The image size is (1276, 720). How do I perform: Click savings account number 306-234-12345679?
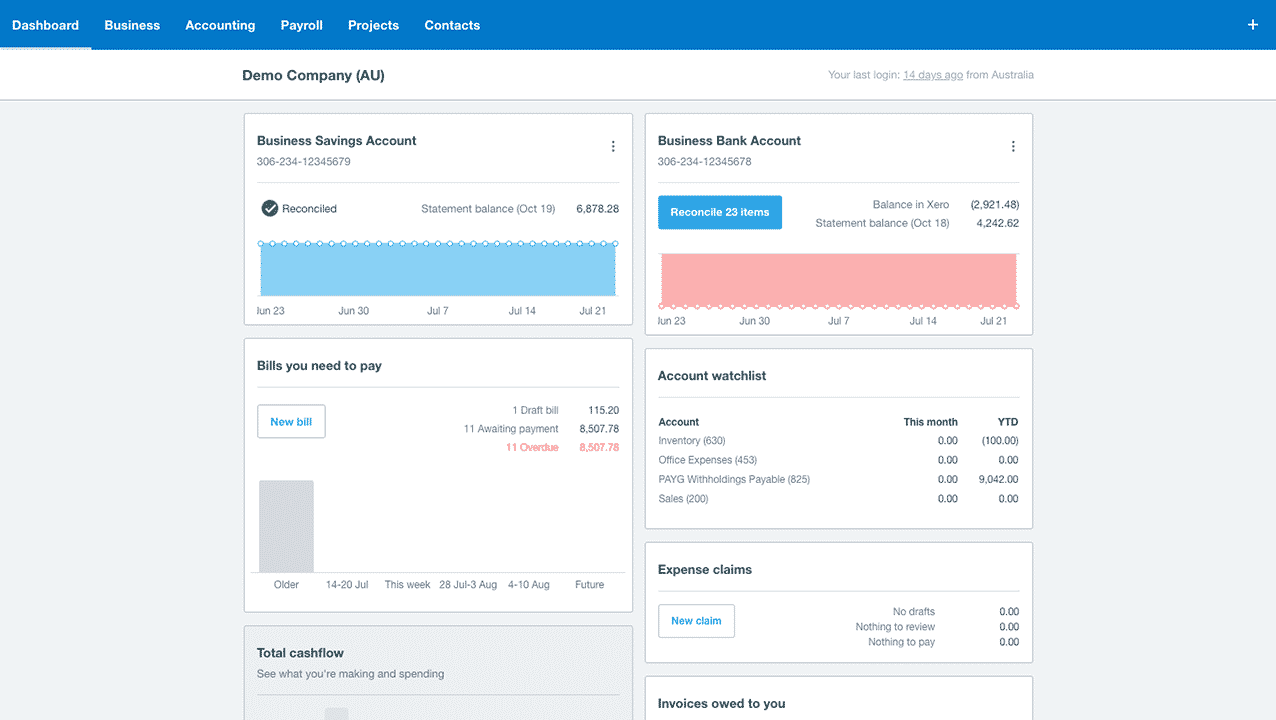304,162
